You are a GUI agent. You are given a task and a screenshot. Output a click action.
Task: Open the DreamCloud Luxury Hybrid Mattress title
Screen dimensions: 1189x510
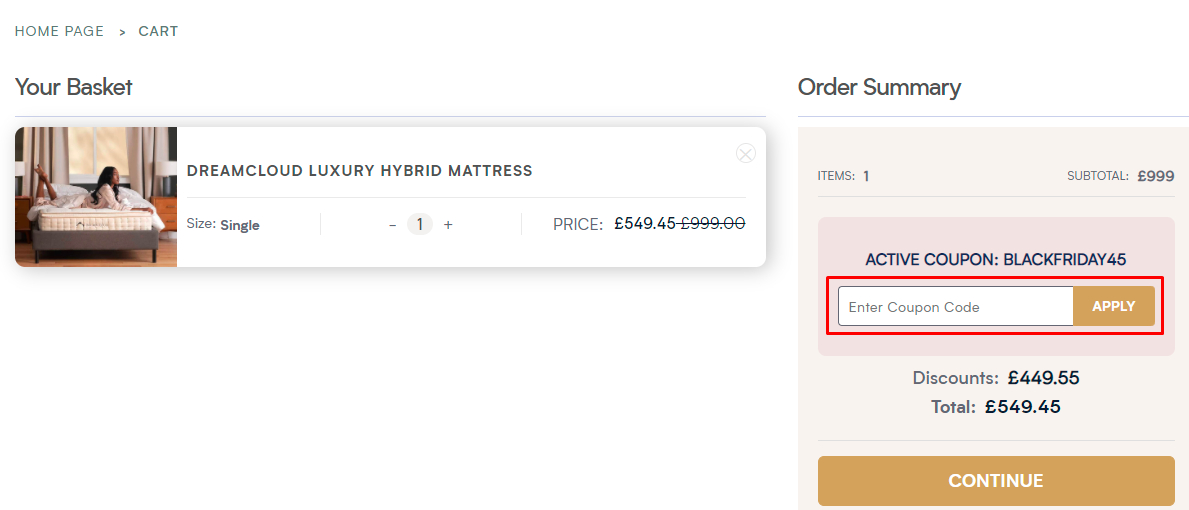360,171
